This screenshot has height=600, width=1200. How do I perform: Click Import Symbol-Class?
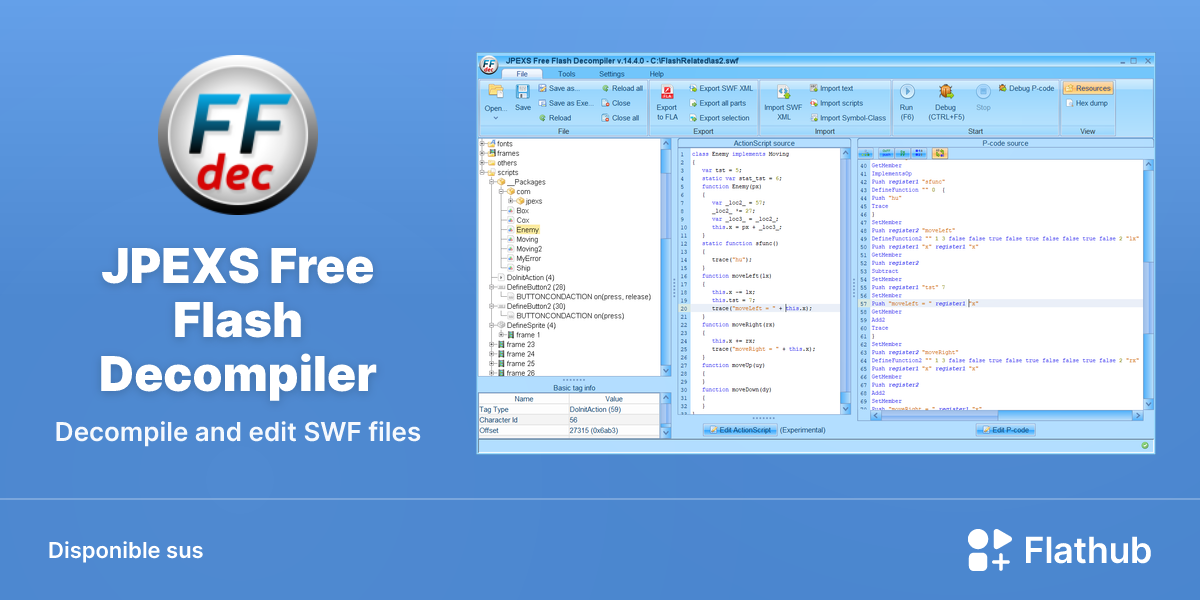847,118
